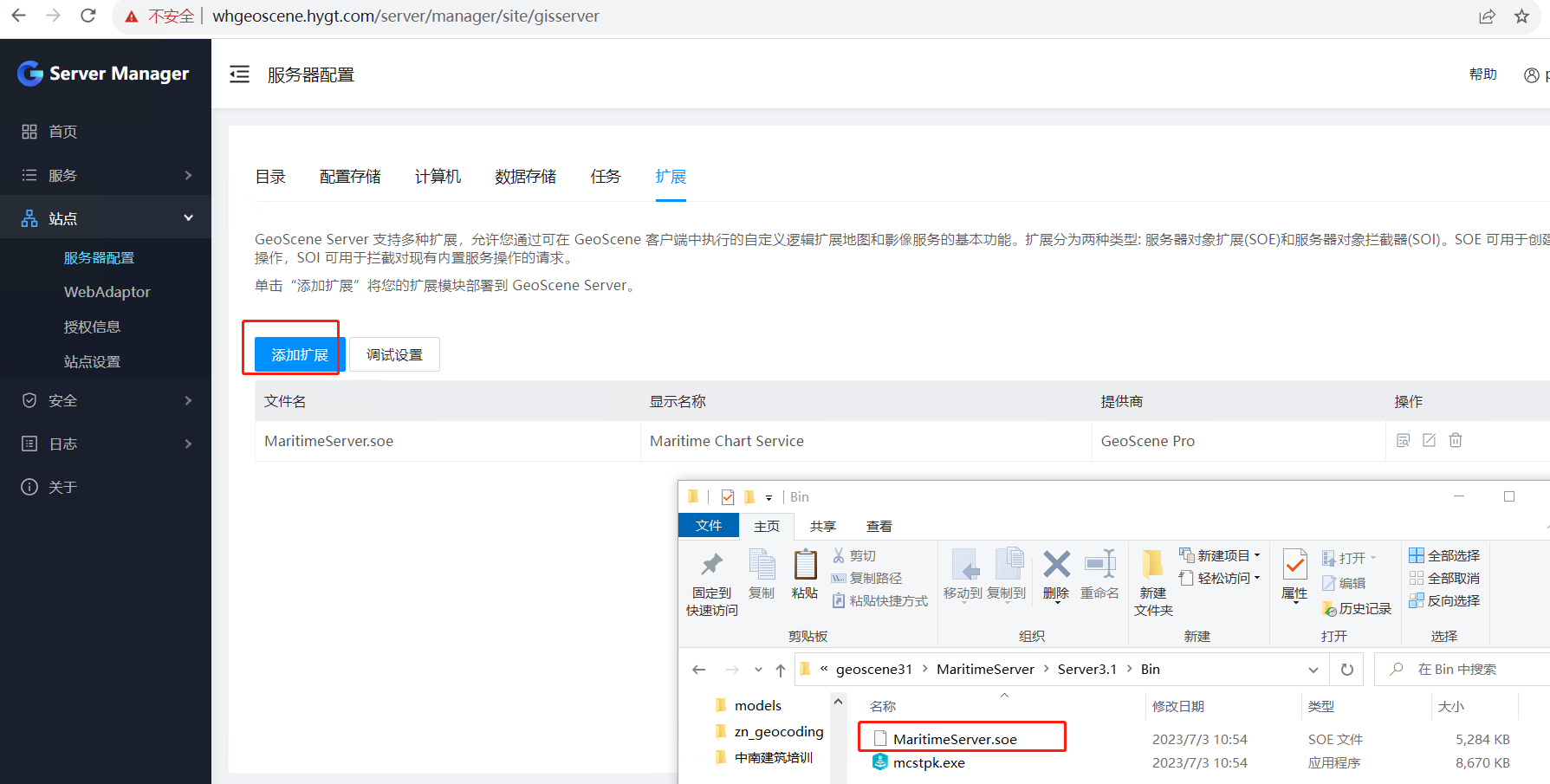The width and height of the screenshot is (1550, 784).
Task: Switch to the 任务 tab
Action: coord(606,177)
